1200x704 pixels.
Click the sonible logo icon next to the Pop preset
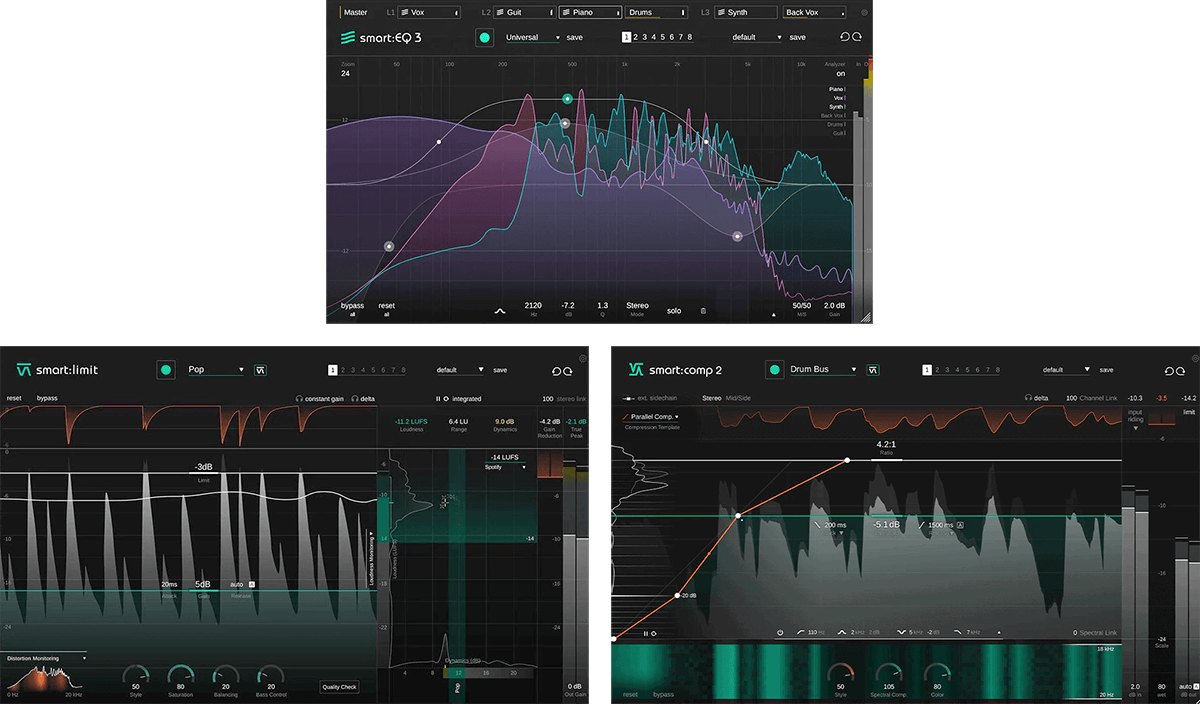pos(259,370)
